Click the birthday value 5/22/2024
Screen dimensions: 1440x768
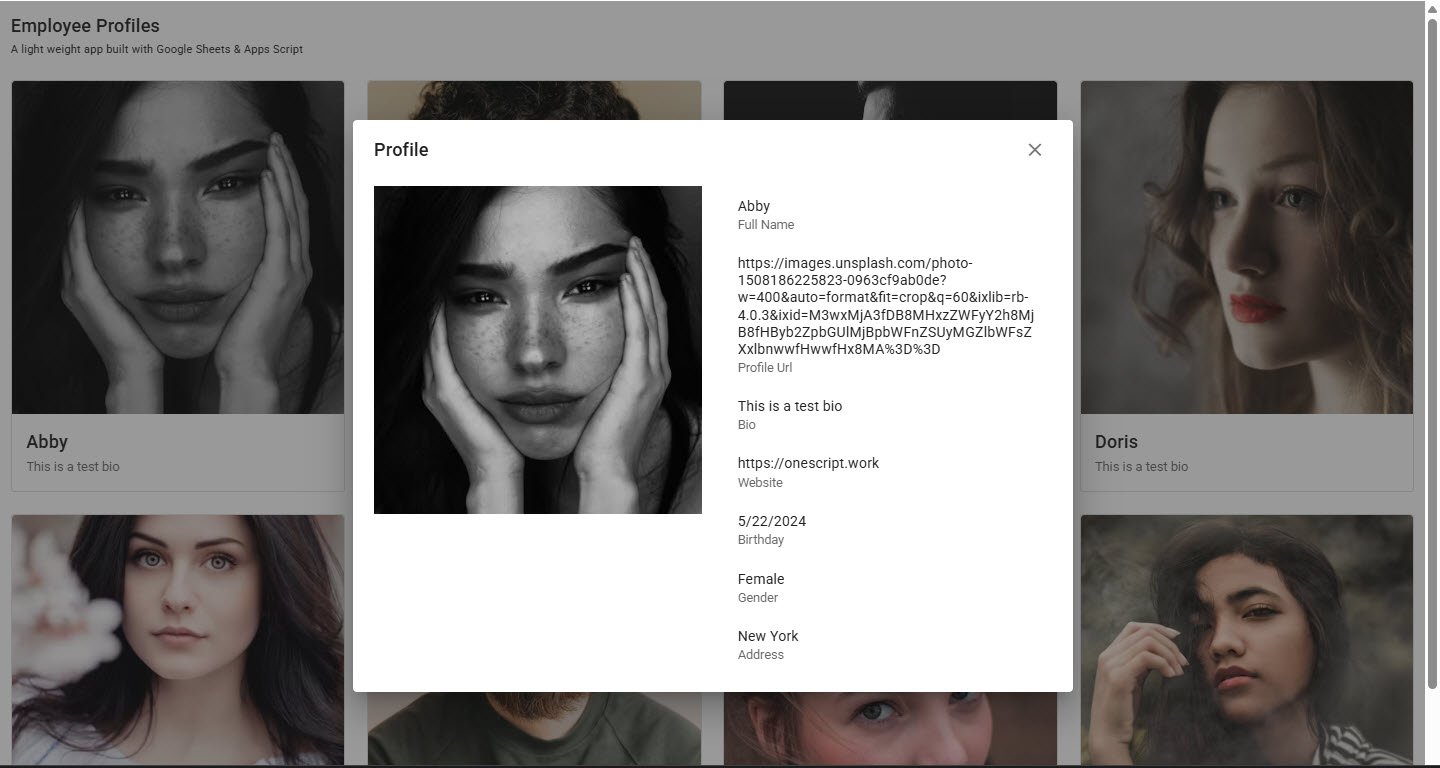click(772, 521)
